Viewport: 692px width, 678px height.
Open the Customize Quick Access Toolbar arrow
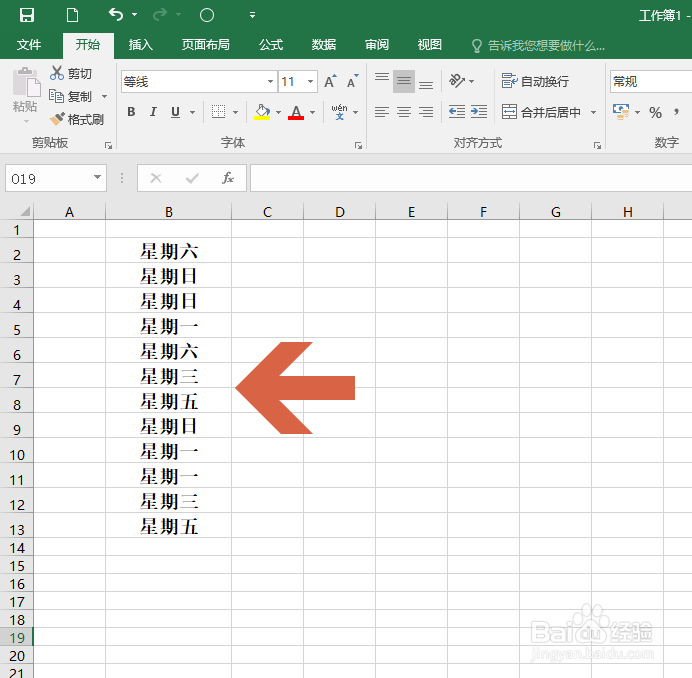[x=252, y=15]
